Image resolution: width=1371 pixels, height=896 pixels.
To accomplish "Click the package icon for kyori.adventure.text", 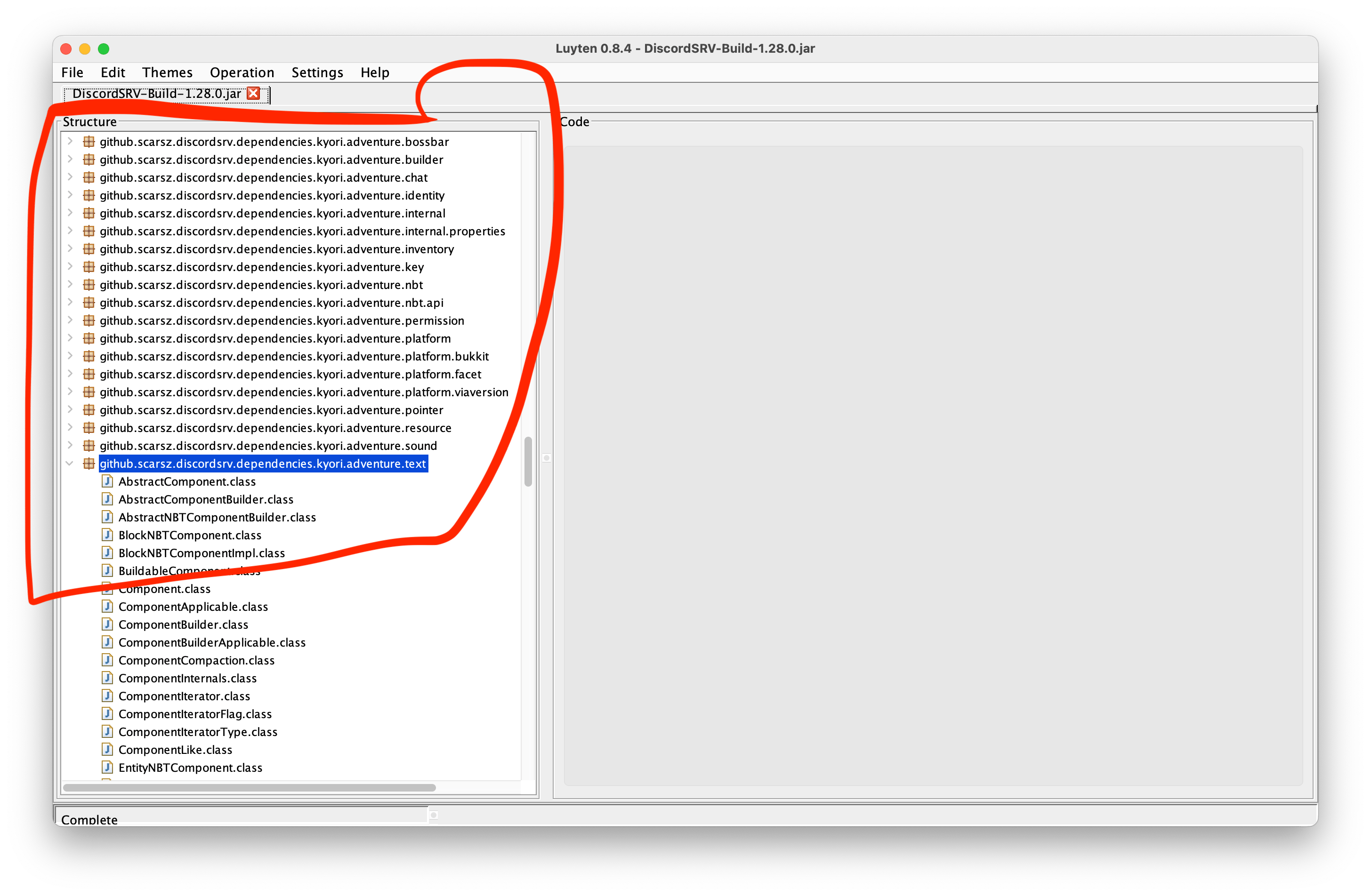I will tap(89, 463).
